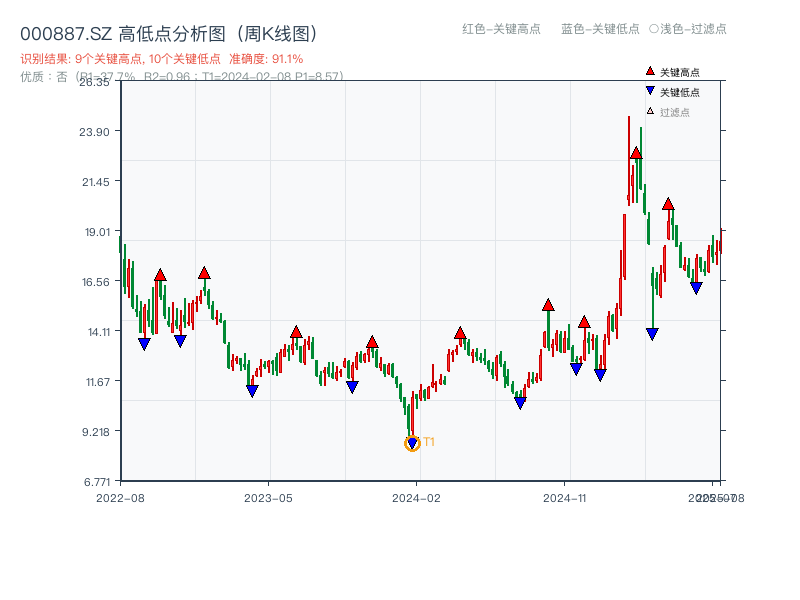Image resolution: width=800 pixels, height=600 pixels.
Task: Click the 6.771 y-axis label
Action: (96, 482)
